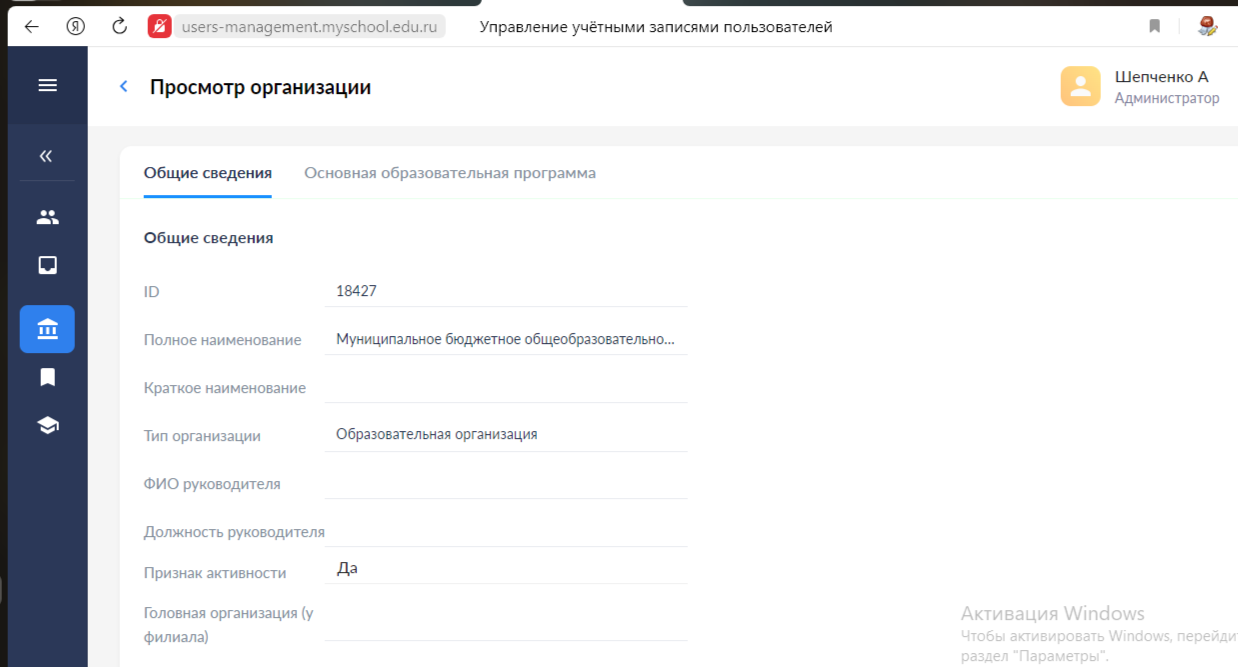This screenshot has width=1238, height=667.
Task: Click the inbox tray sidebar icon
Action: [x=47, y=265]
